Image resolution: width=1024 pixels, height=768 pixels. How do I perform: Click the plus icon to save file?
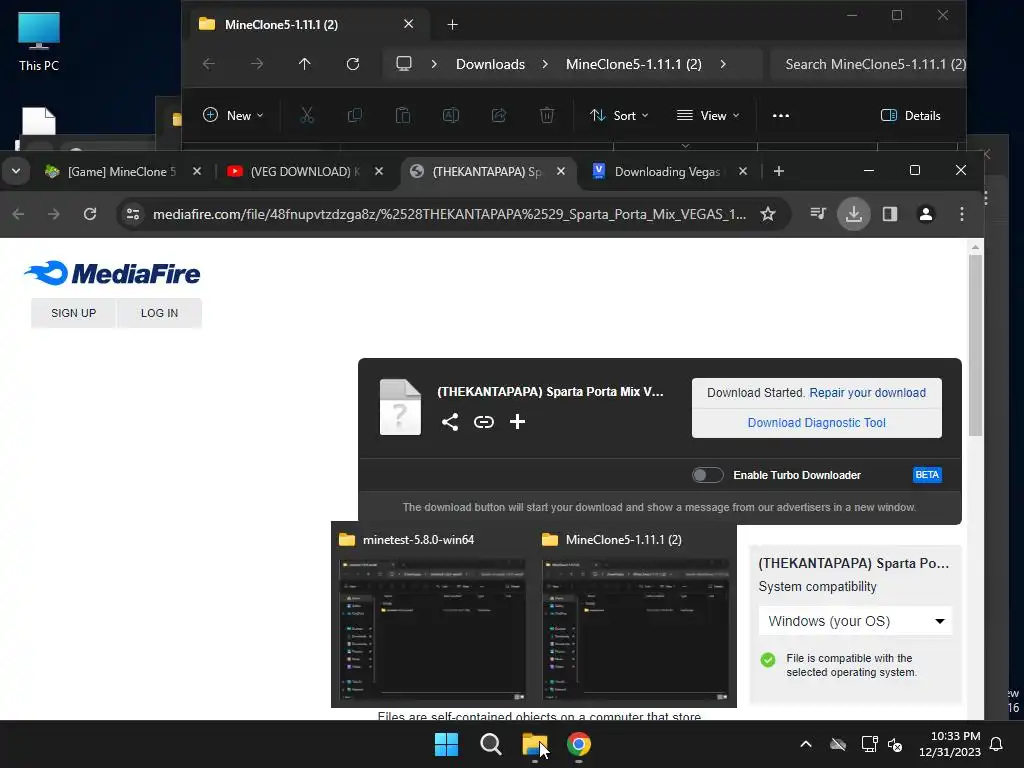pyautogui.click(x=517, y=422)
